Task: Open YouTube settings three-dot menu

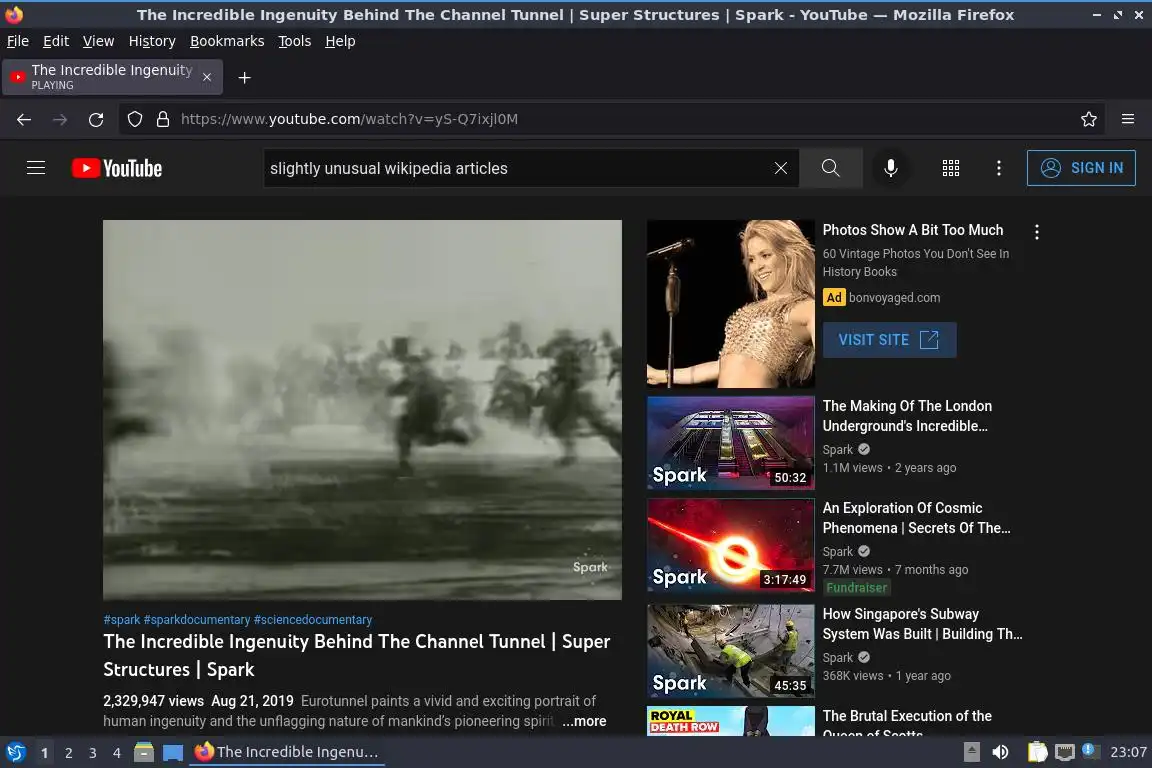Action: (998, 168)
